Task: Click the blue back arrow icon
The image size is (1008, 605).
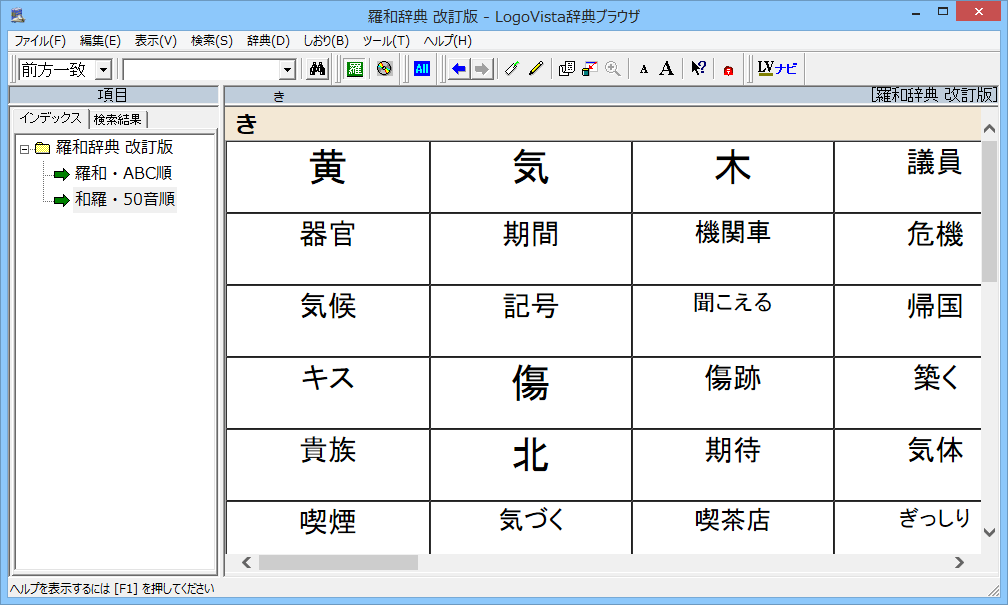Action: click(x=459, y=69)
